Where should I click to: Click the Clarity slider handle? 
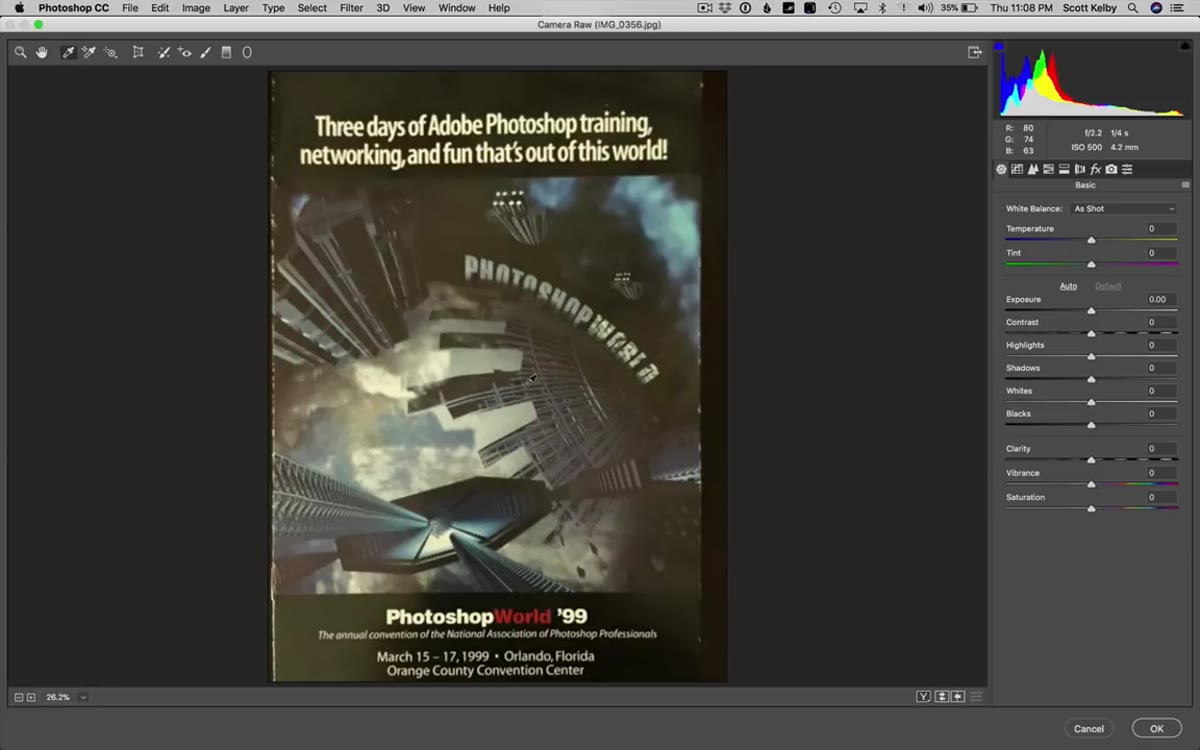[1091, 460]
